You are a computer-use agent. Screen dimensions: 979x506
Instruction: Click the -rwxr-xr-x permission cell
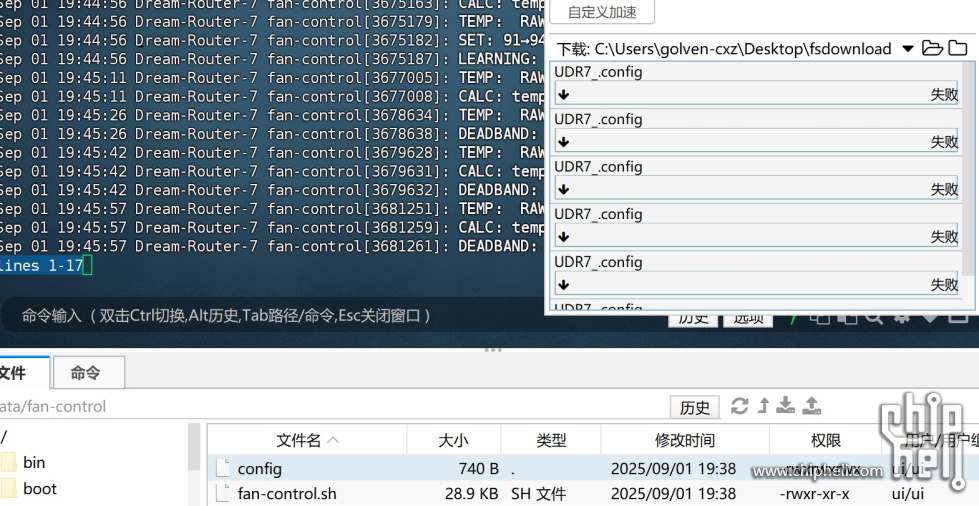[x=815, y=494]
